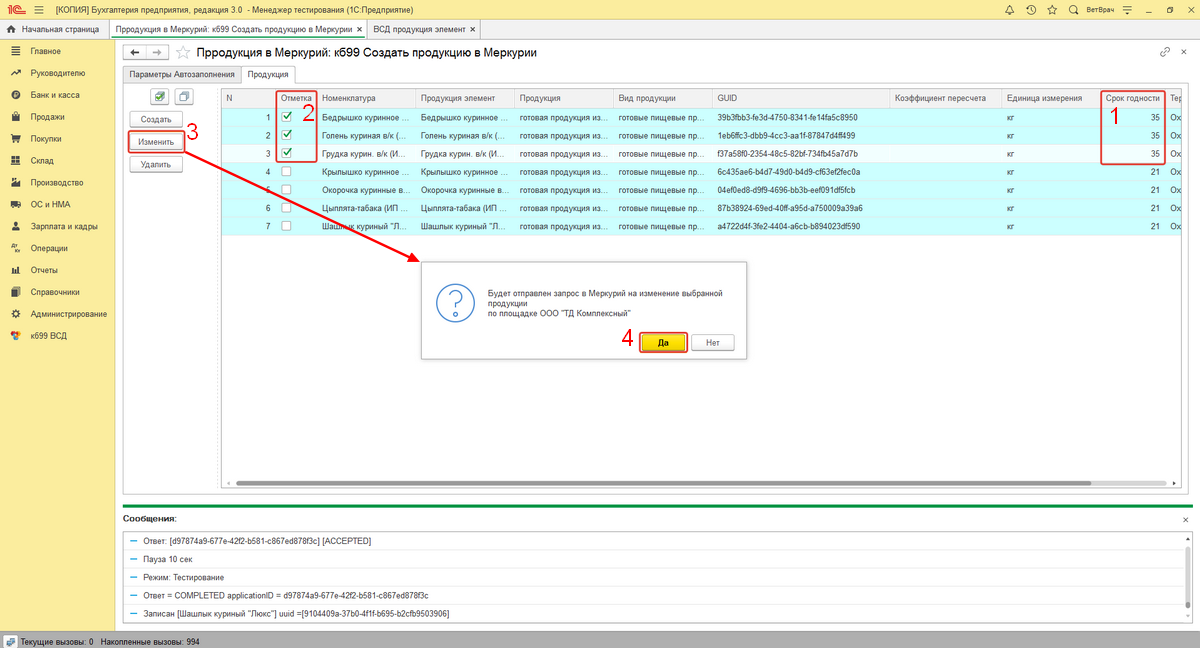Select the GUID cell a4722d4f-3fe2-4404-a6cb-b894023df590

tap(802, 226)
